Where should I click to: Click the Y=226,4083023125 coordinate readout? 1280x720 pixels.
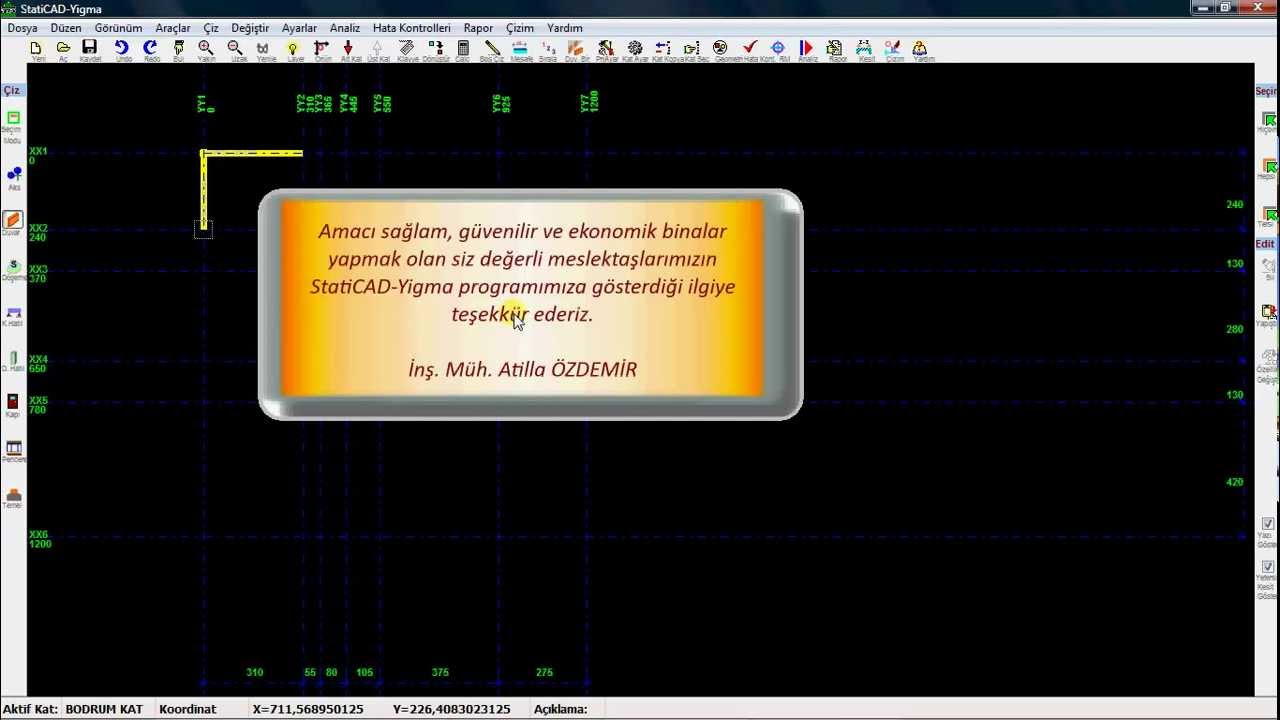[452, 709]
